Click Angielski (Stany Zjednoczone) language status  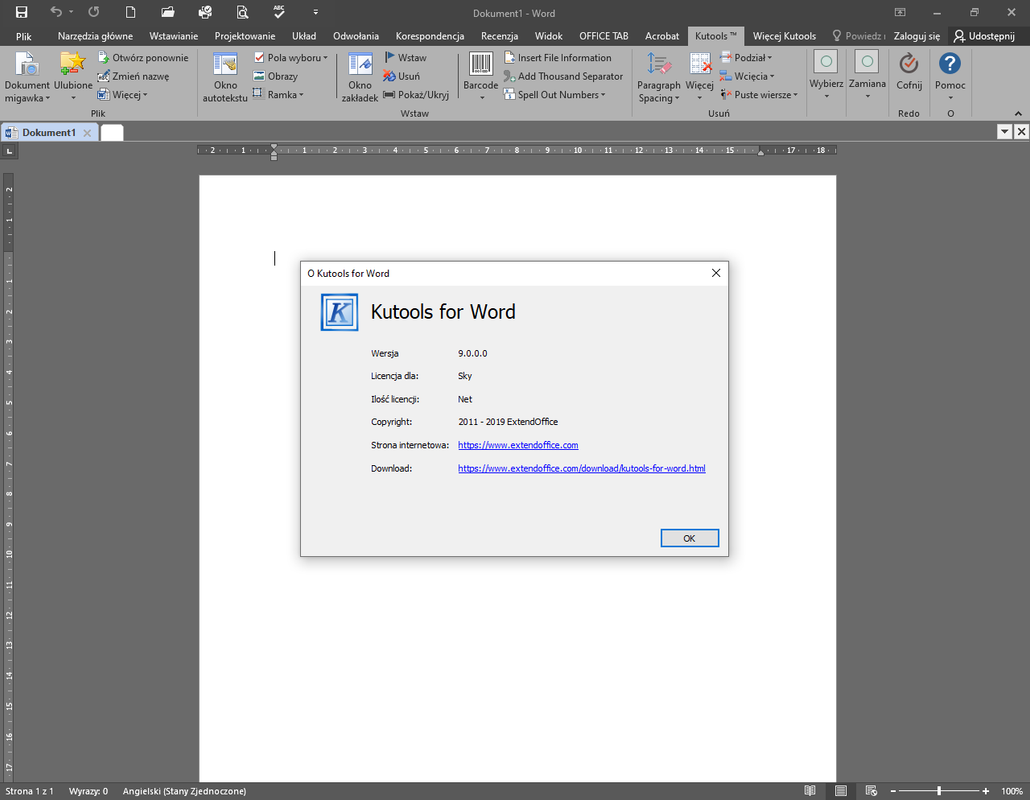[185, 791]
